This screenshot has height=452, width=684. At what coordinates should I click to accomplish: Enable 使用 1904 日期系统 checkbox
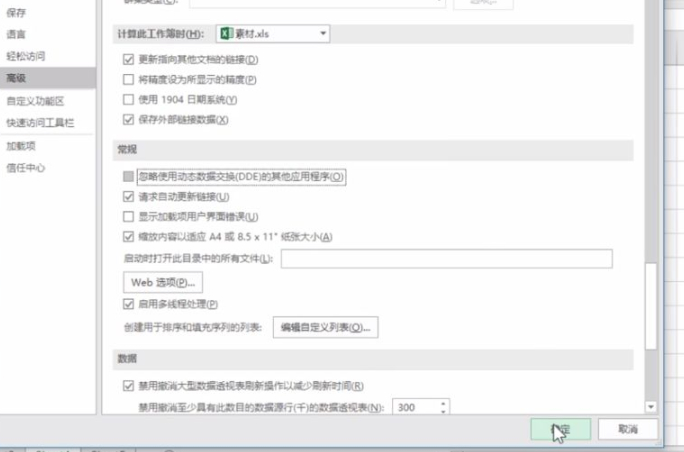click(x=128, y=99)
